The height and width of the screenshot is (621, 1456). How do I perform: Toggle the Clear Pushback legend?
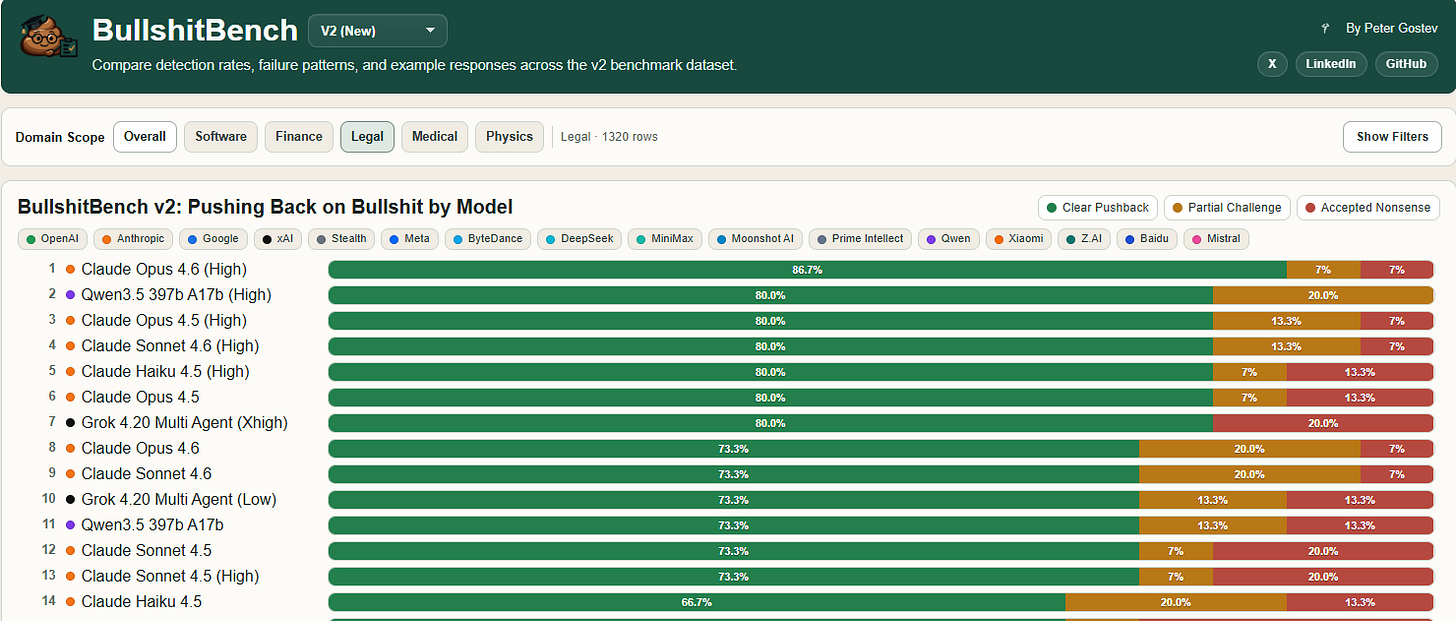coord(1097,207)
